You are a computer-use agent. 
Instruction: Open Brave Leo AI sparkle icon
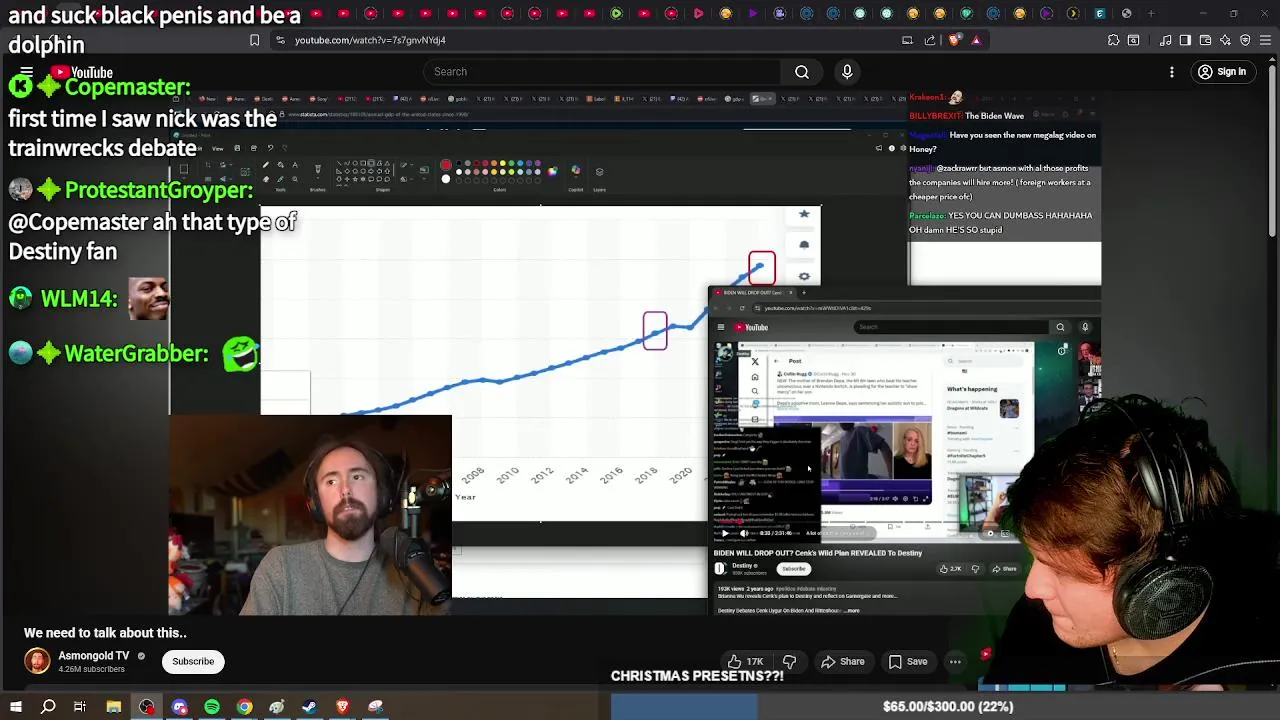point(1225,40)
